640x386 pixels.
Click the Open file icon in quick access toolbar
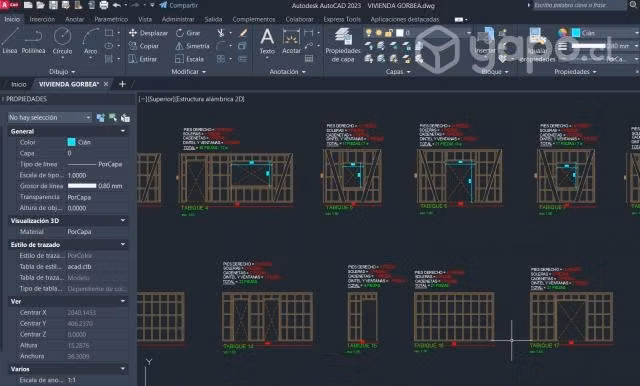40,5
